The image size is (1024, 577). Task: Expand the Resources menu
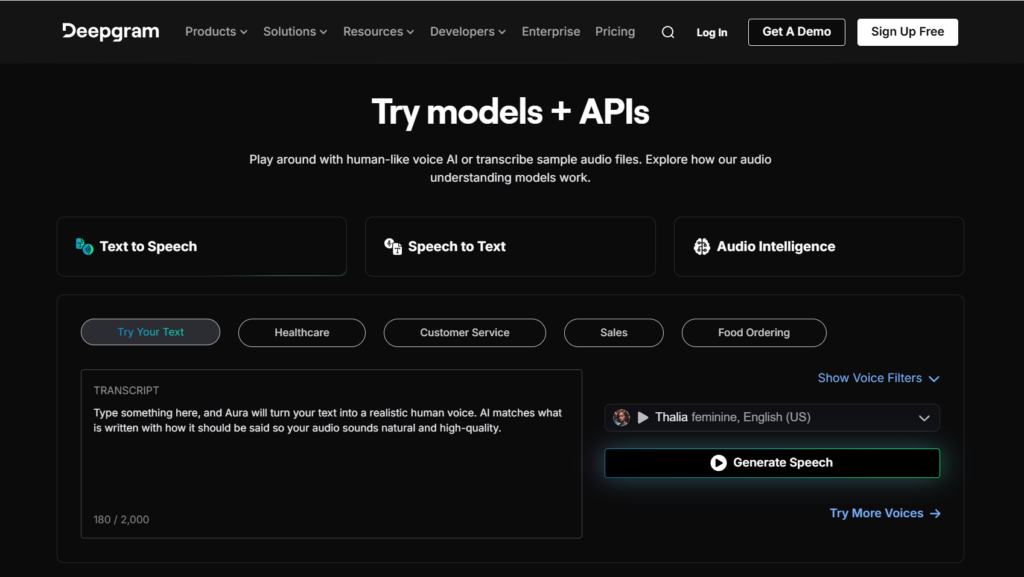pyautogui.click(x=379, y=31)
